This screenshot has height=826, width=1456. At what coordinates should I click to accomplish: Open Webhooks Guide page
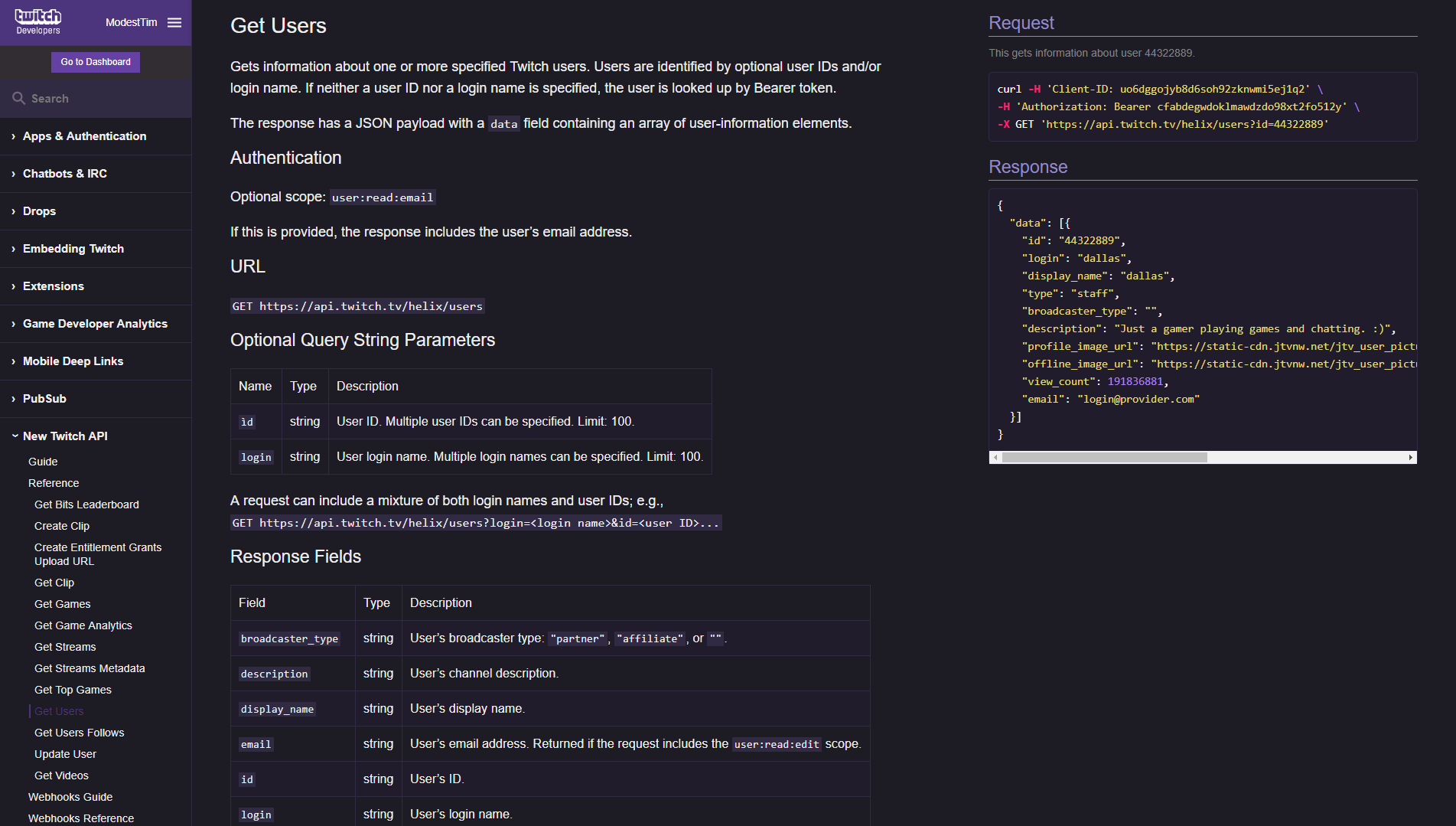tap(70, 797)
